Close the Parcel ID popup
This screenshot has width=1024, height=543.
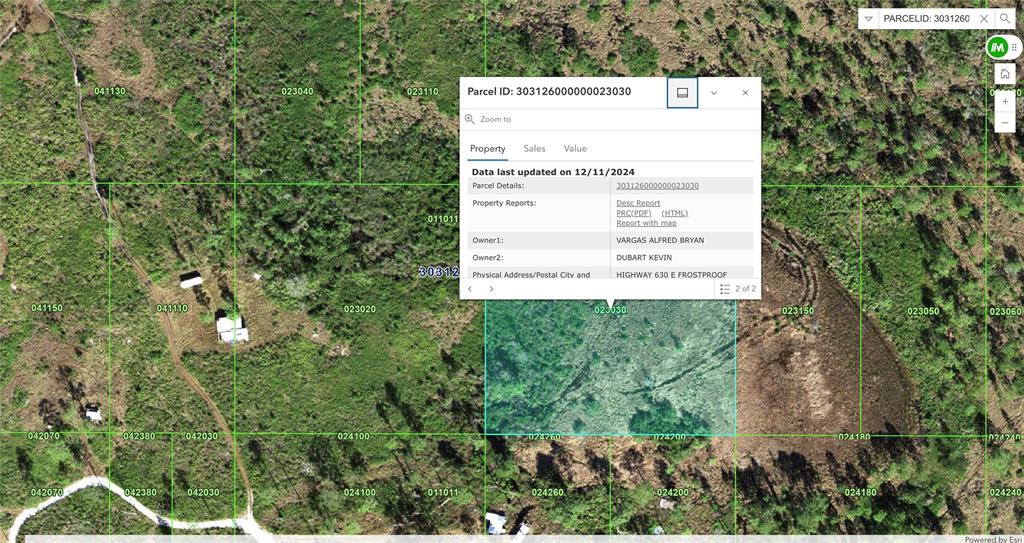click(745, 92)
